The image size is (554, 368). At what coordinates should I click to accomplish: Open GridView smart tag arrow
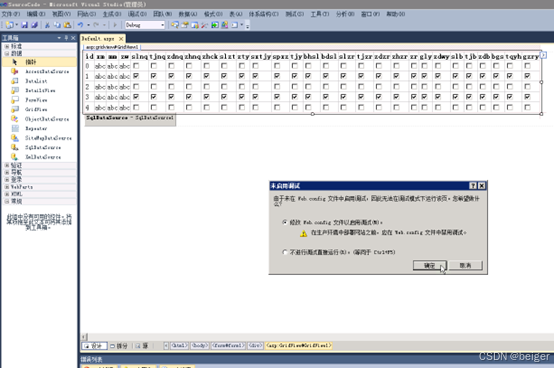click(544, 55)
